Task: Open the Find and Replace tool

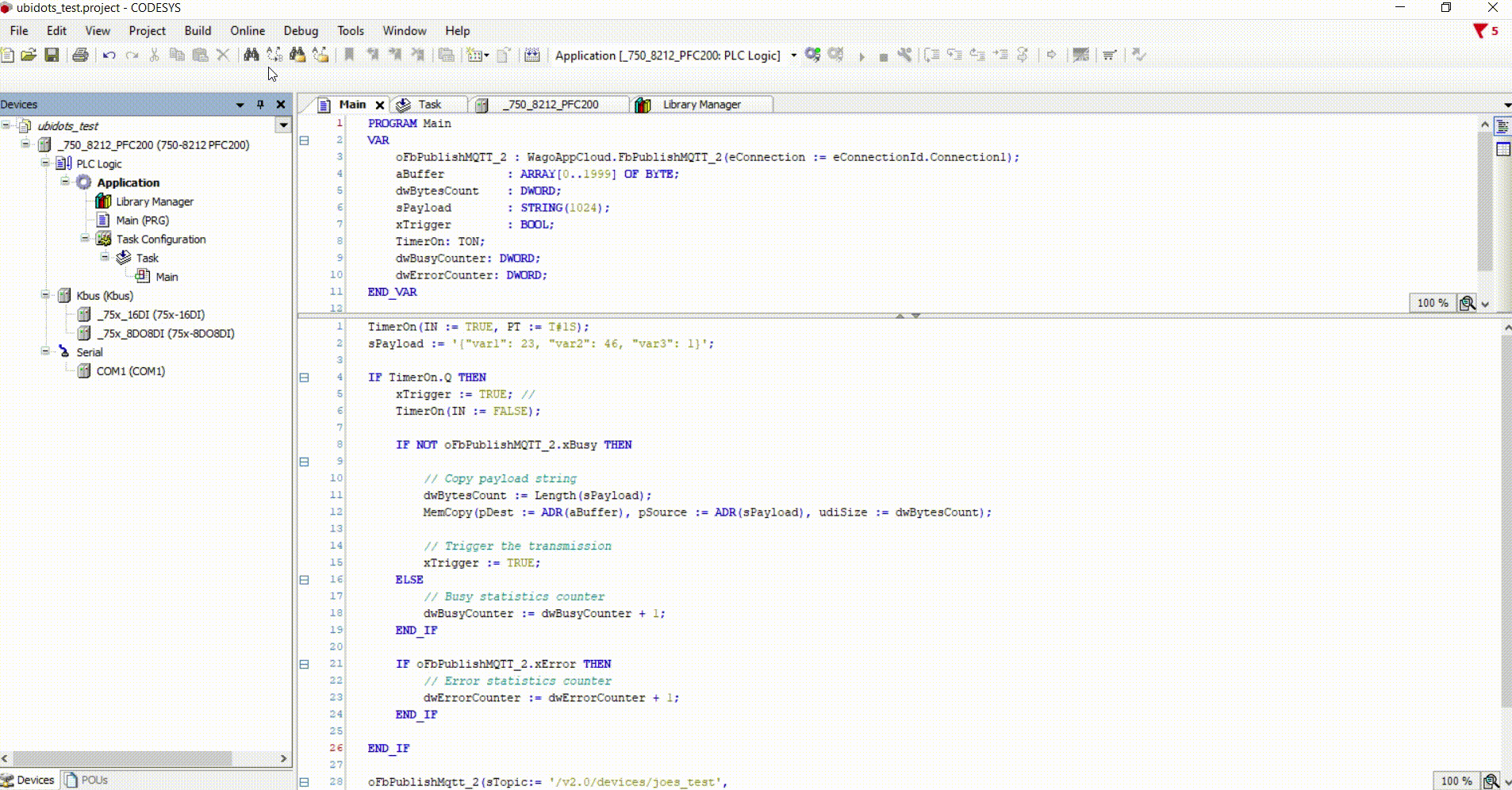Action: [251, 55]
